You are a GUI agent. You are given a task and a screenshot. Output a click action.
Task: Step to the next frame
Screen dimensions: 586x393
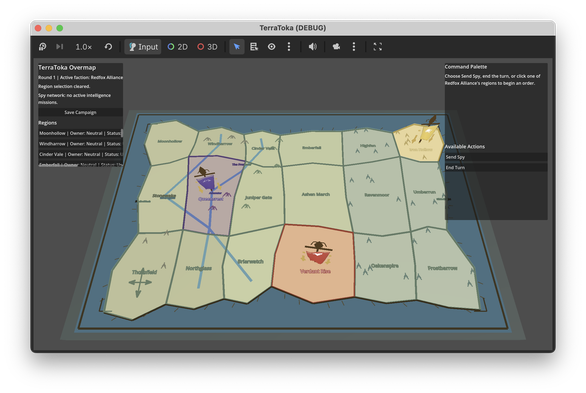59,47
